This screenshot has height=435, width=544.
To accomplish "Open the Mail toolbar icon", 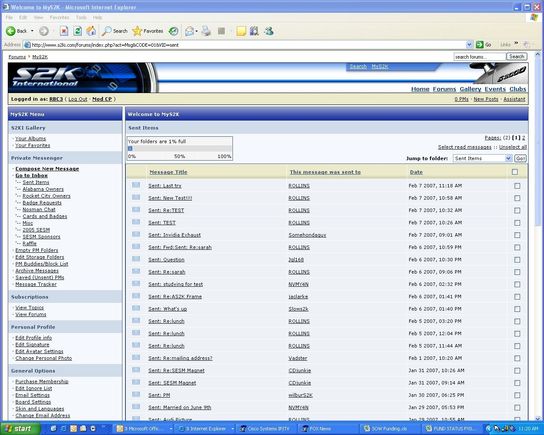I will [189, 31].
